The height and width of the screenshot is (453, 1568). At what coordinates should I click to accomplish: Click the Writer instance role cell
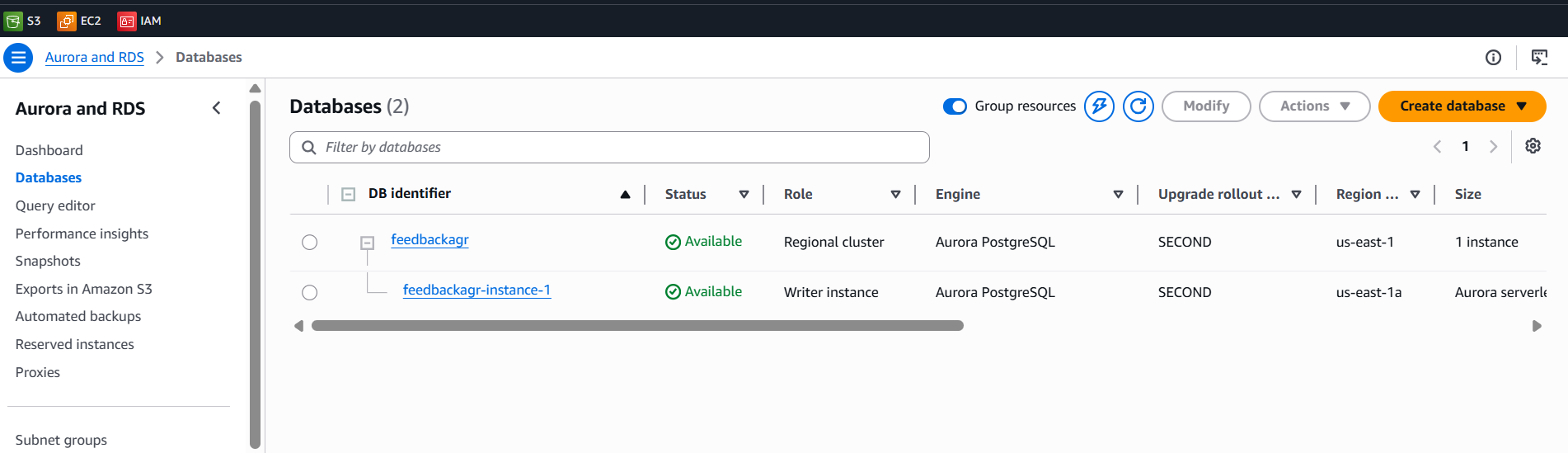(831, 292)
